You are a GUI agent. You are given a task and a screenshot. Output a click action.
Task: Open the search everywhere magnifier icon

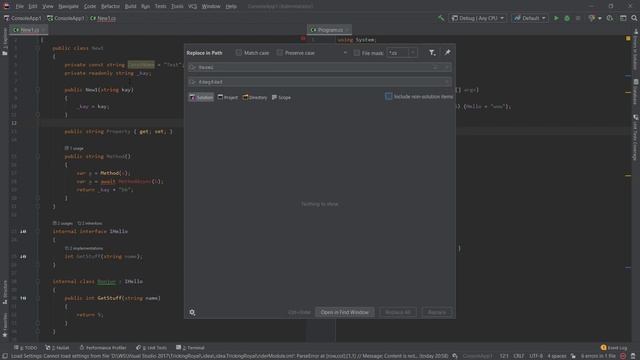pyautogui.click(x=634, y=18)
